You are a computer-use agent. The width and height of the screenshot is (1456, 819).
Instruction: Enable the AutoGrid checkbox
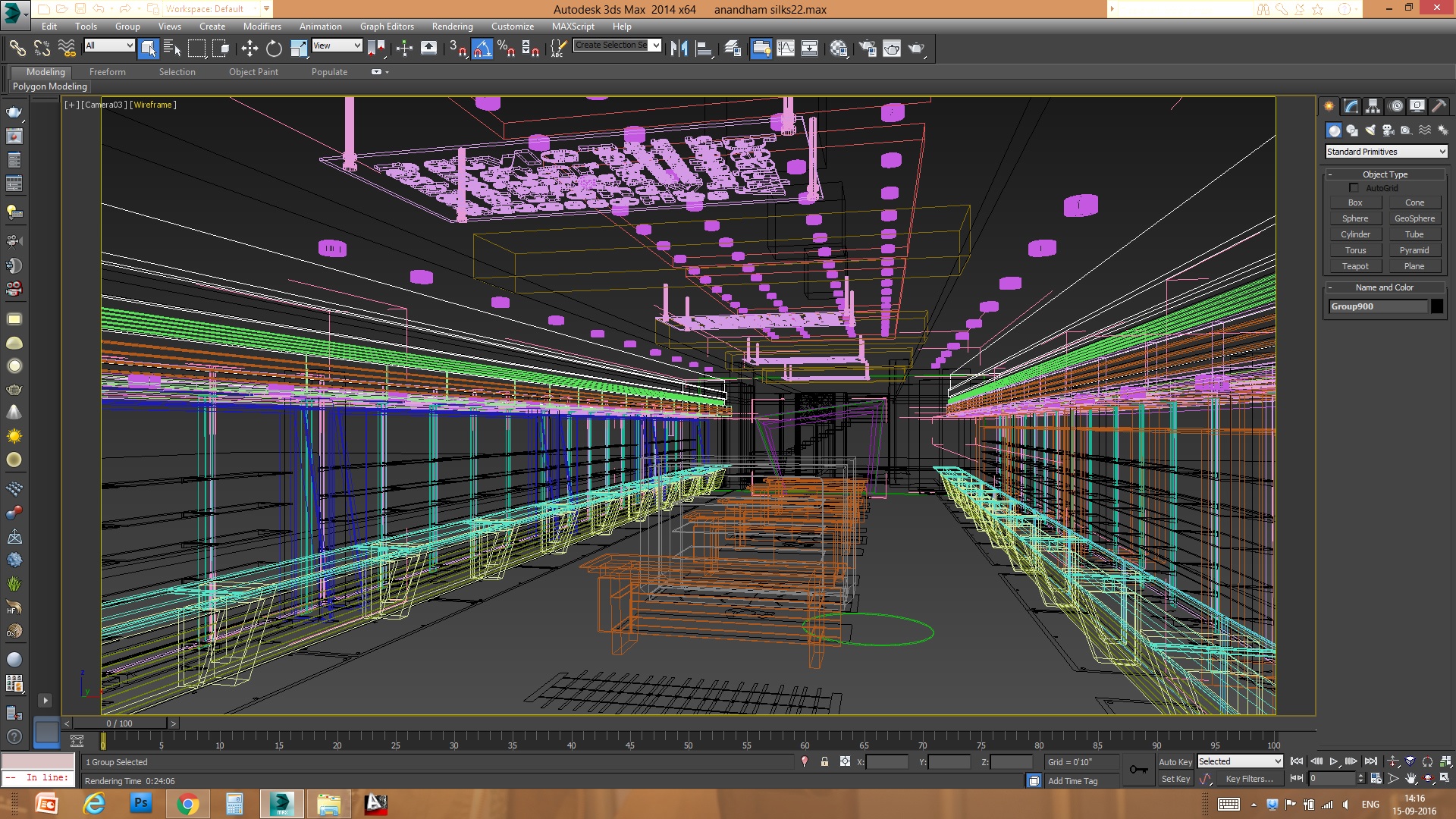pos(1354,188)
